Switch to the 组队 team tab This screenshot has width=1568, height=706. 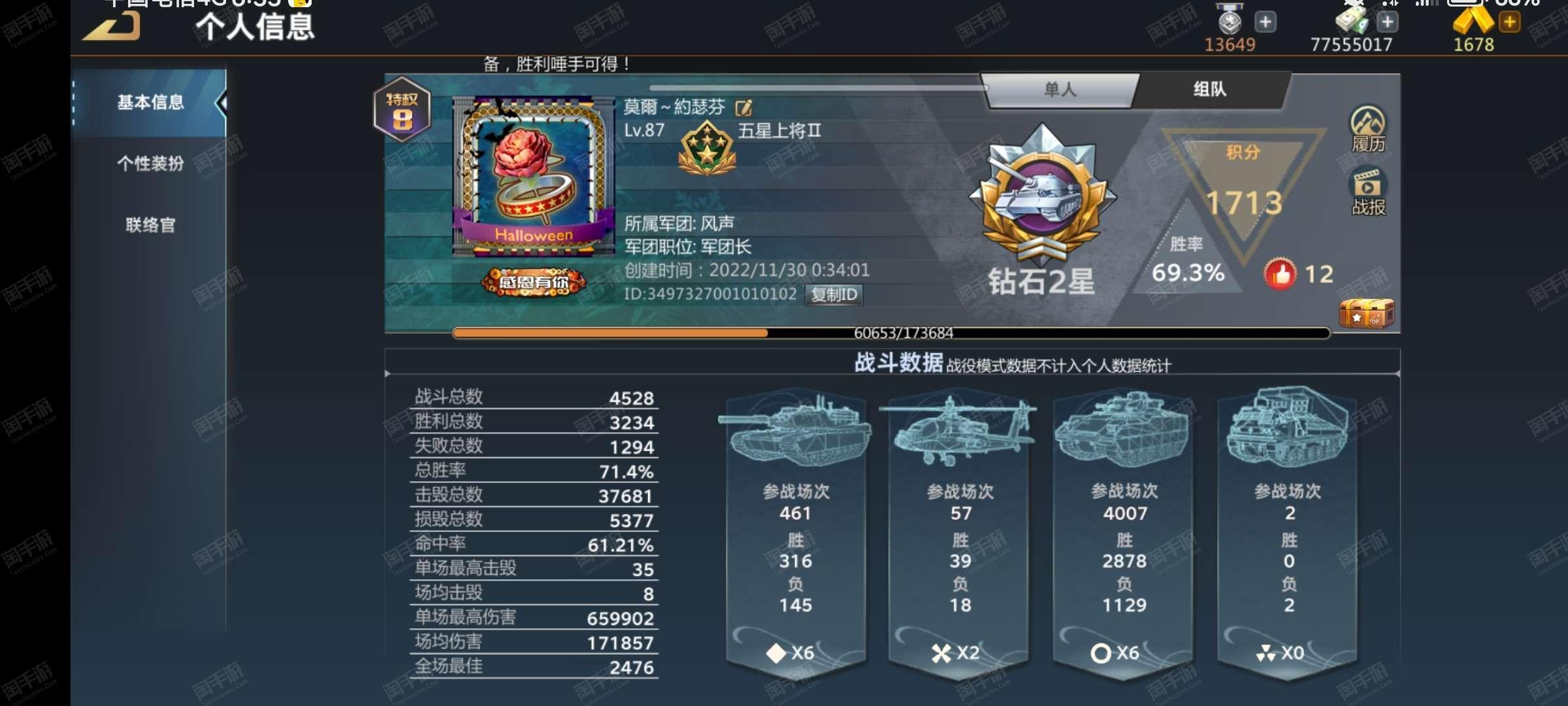[x=1210, y=89]
